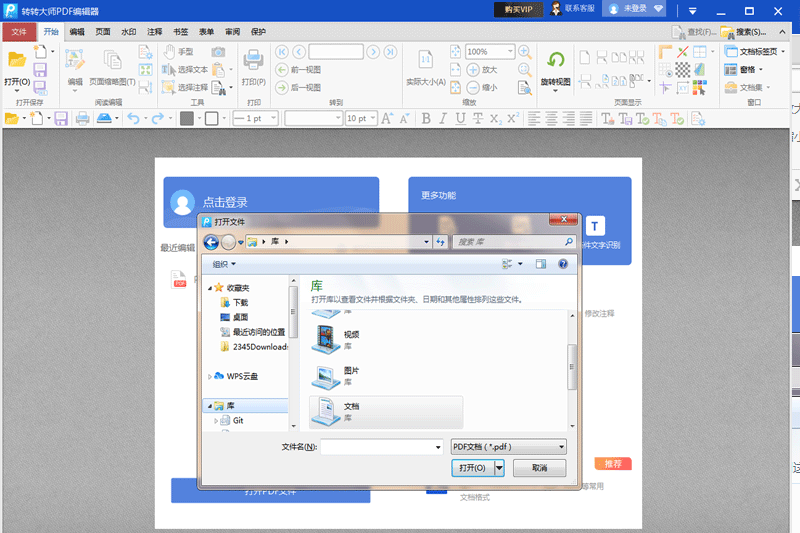Click Back arrow in Open File dialog
This screenshot has height=533, width=800.
coord(211,242)
